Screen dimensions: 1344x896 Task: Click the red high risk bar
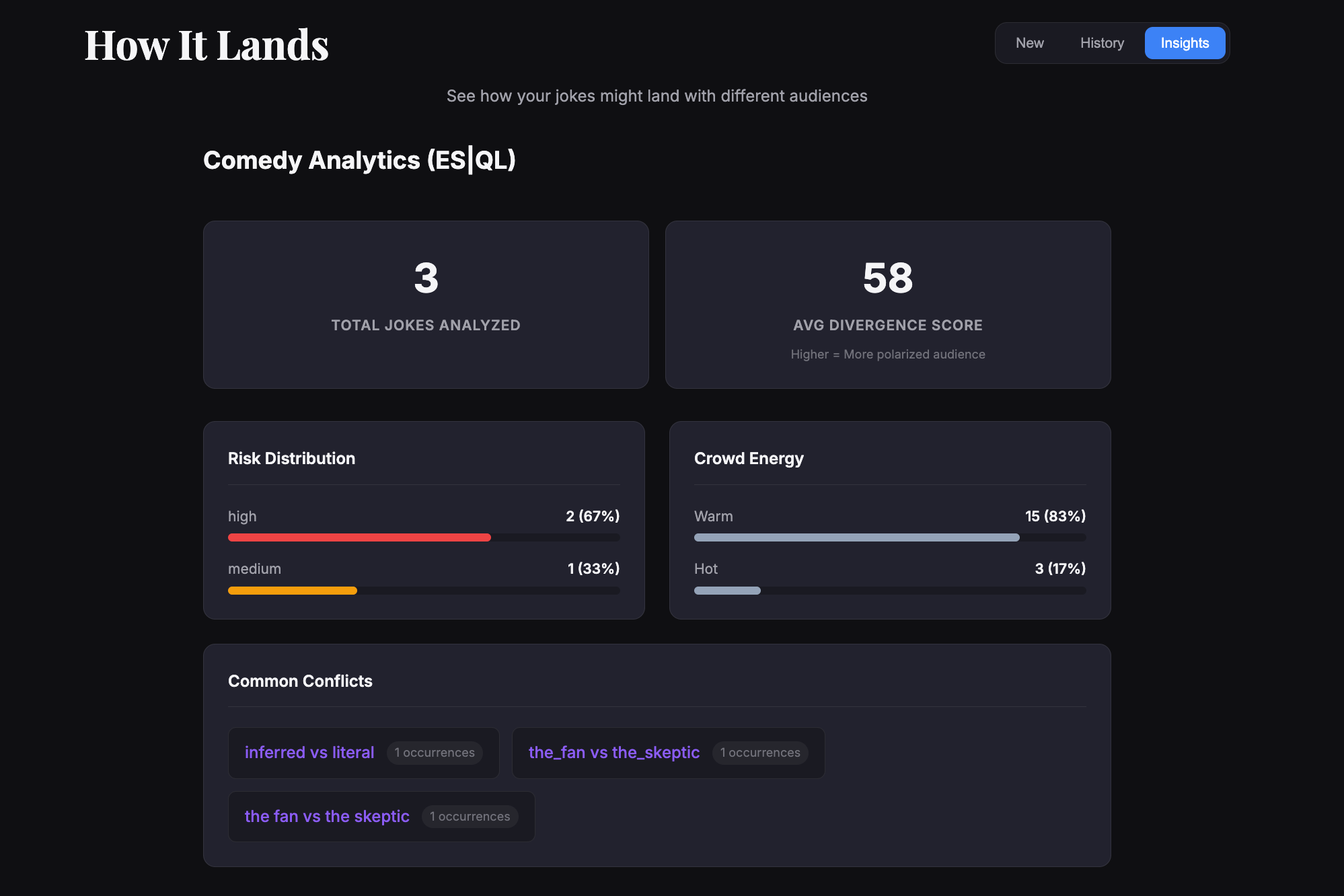[x=359, y=537]
